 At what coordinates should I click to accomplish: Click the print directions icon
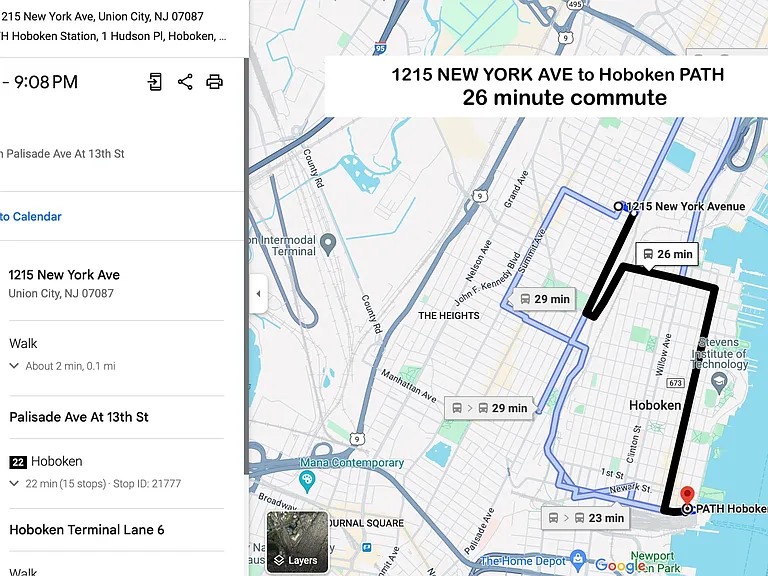click(214, 82)
